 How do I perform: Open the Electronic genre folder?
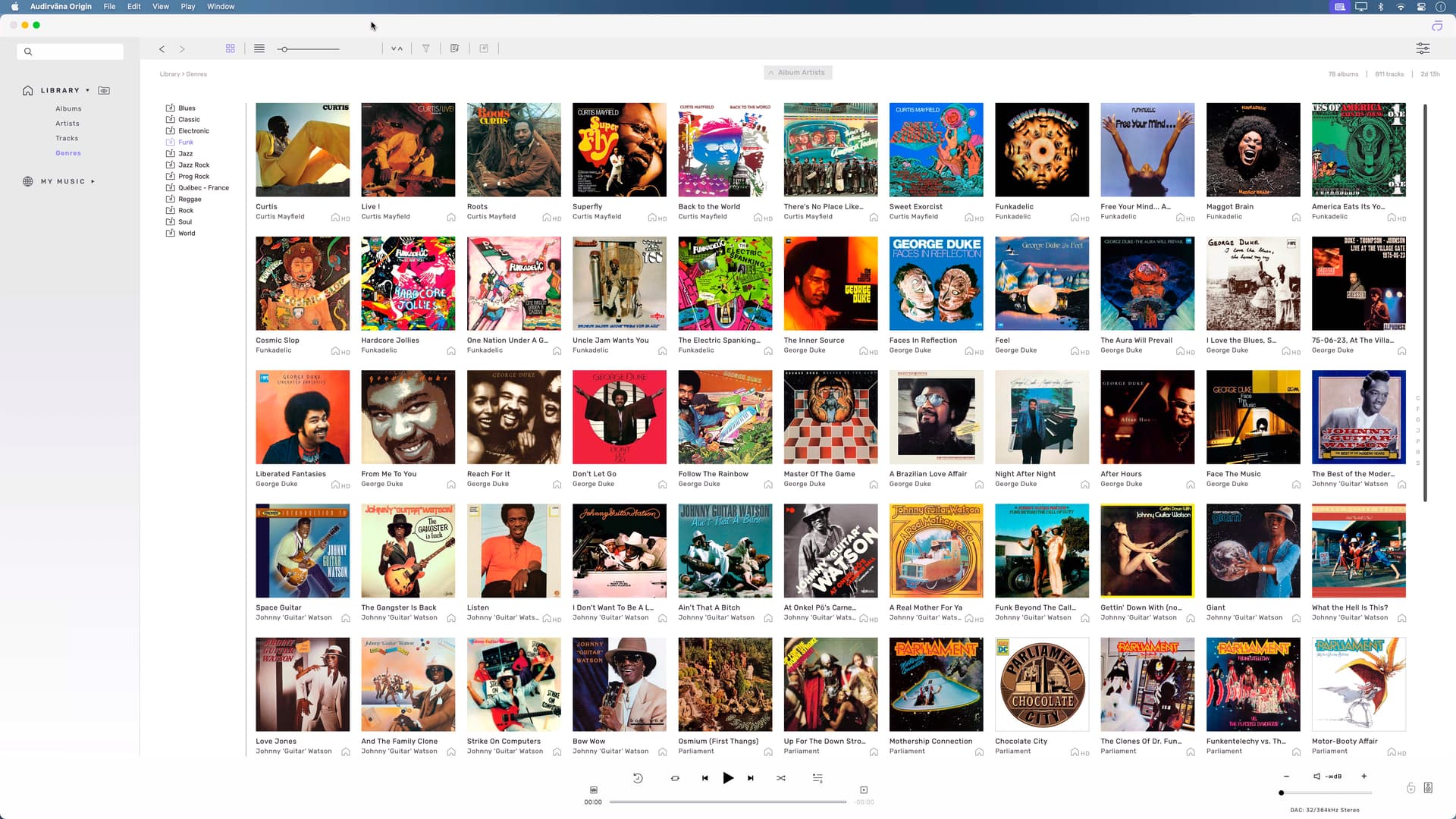click(187, 131)
